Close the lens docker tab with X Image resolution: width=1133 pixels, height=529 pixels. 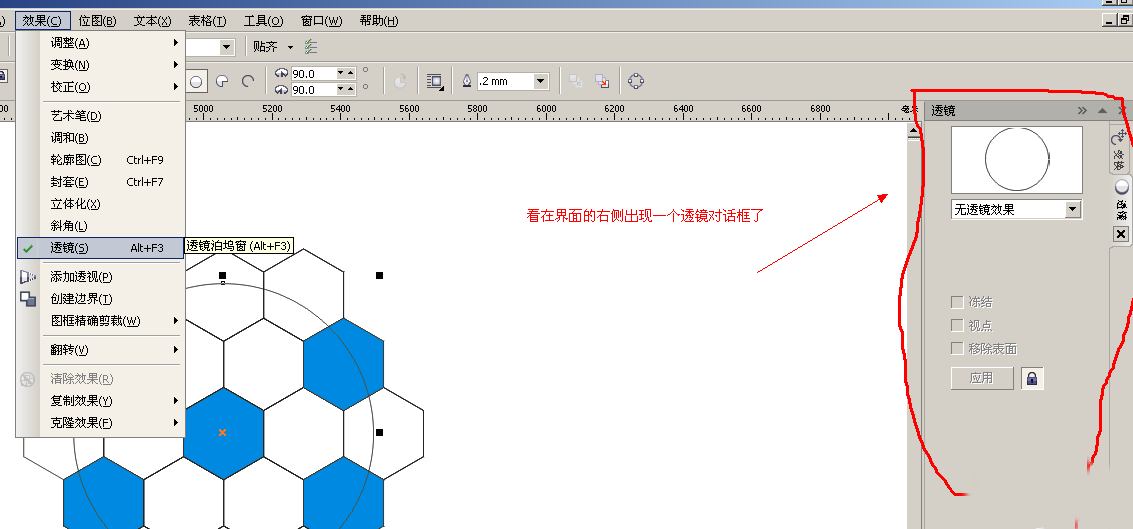pos(1120,234)
